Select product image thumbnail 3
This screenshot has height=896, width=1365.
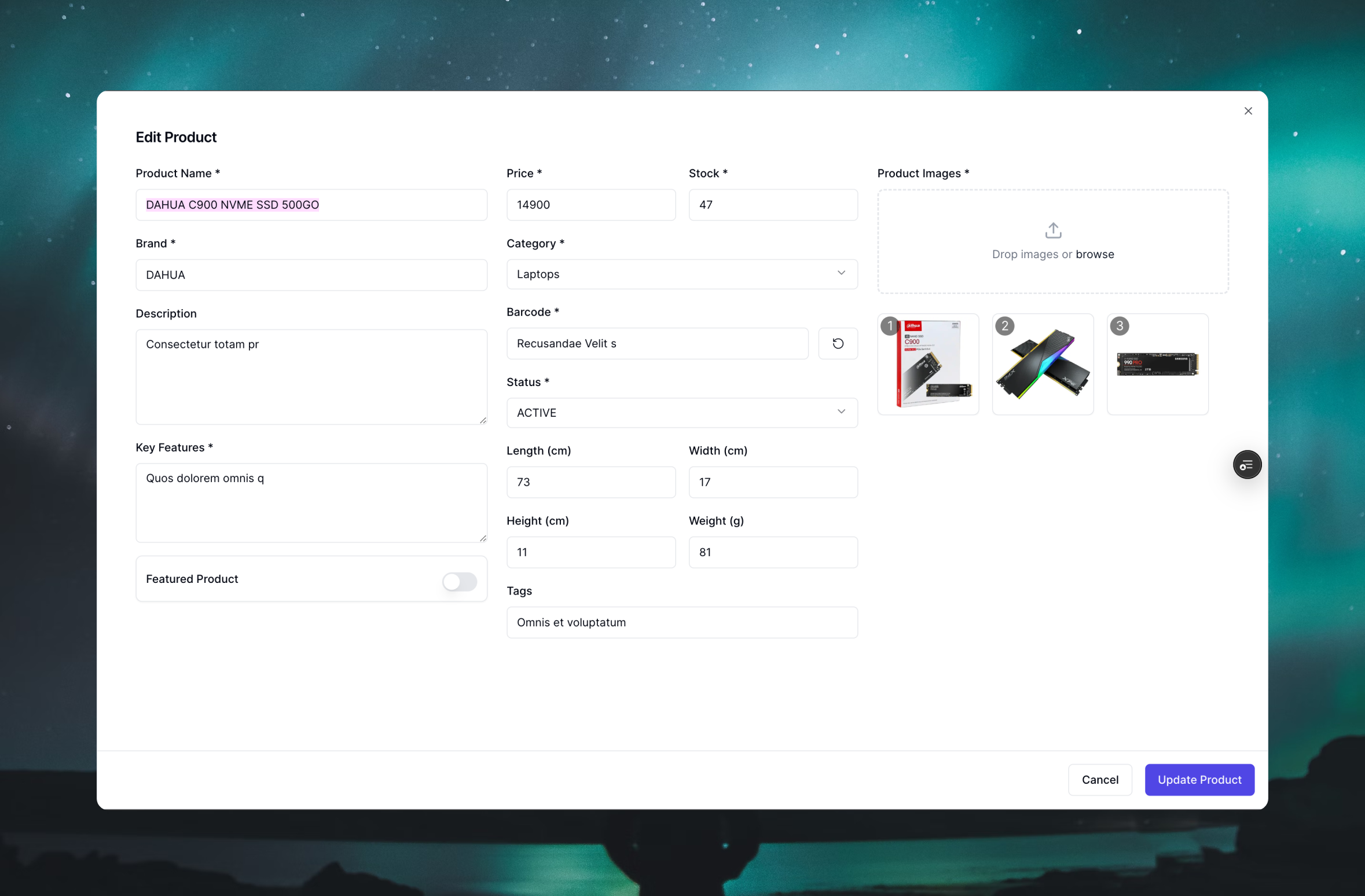tap(1157, 365)
